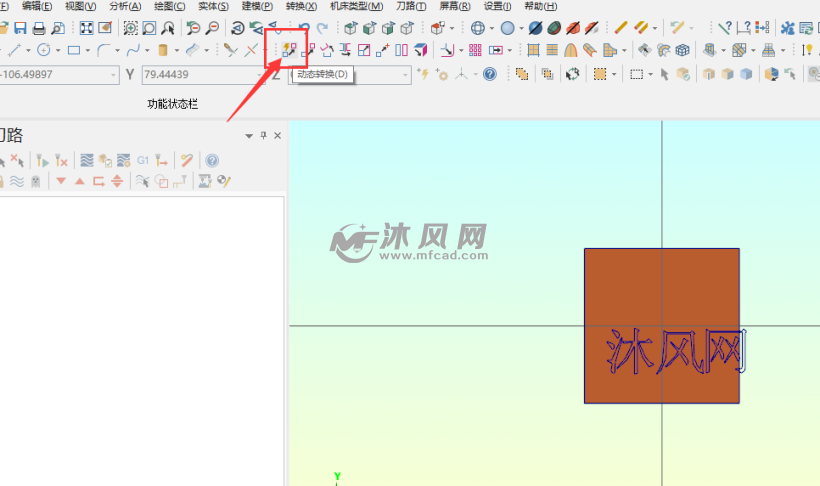Click the pink Rectangular array icon
The width and height of the screenshot is (820, 486).
pyautogui.click(x=475, y=50)
